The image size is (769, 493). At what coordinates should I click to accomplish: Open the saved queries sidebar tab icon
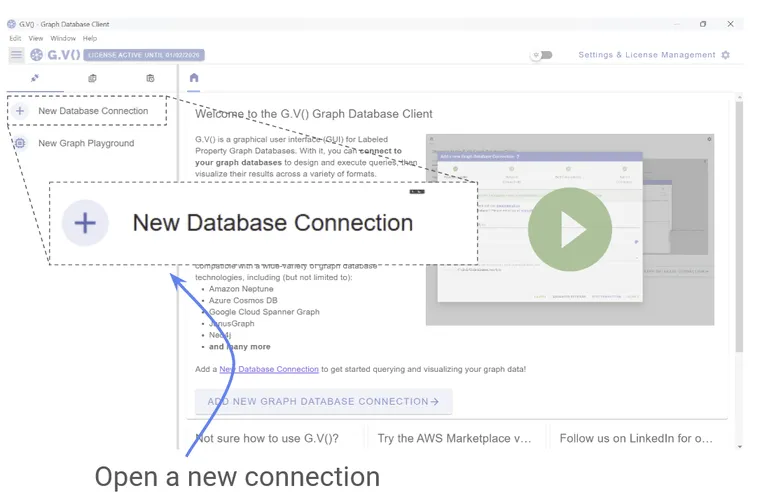tap(92, 78)
